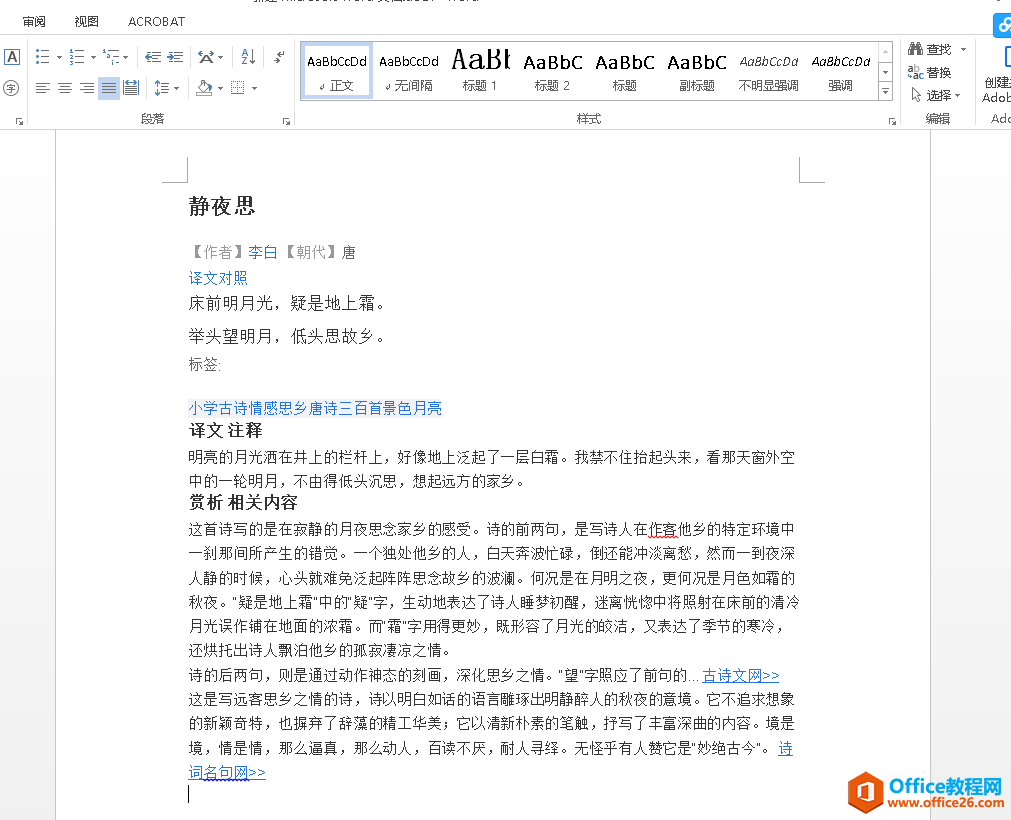
Task: Toggle justify alignment
Action: click(109, 88)
